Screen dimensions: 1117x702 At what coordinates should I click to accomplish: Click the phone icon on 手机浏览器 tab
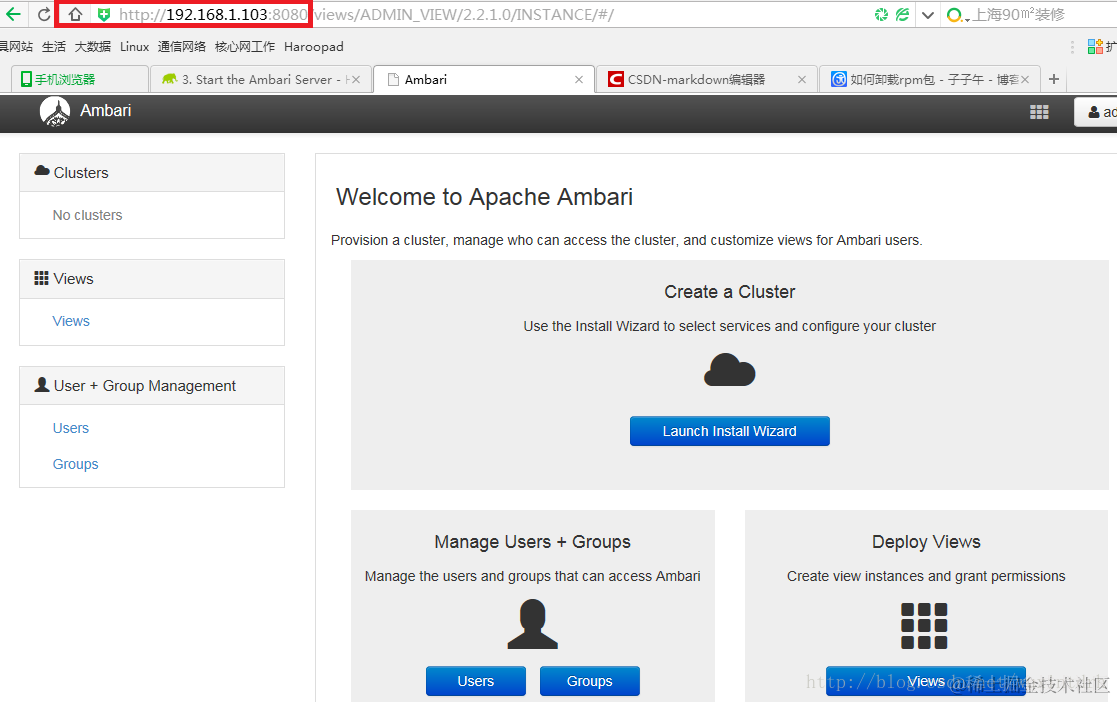click(26, 79)
